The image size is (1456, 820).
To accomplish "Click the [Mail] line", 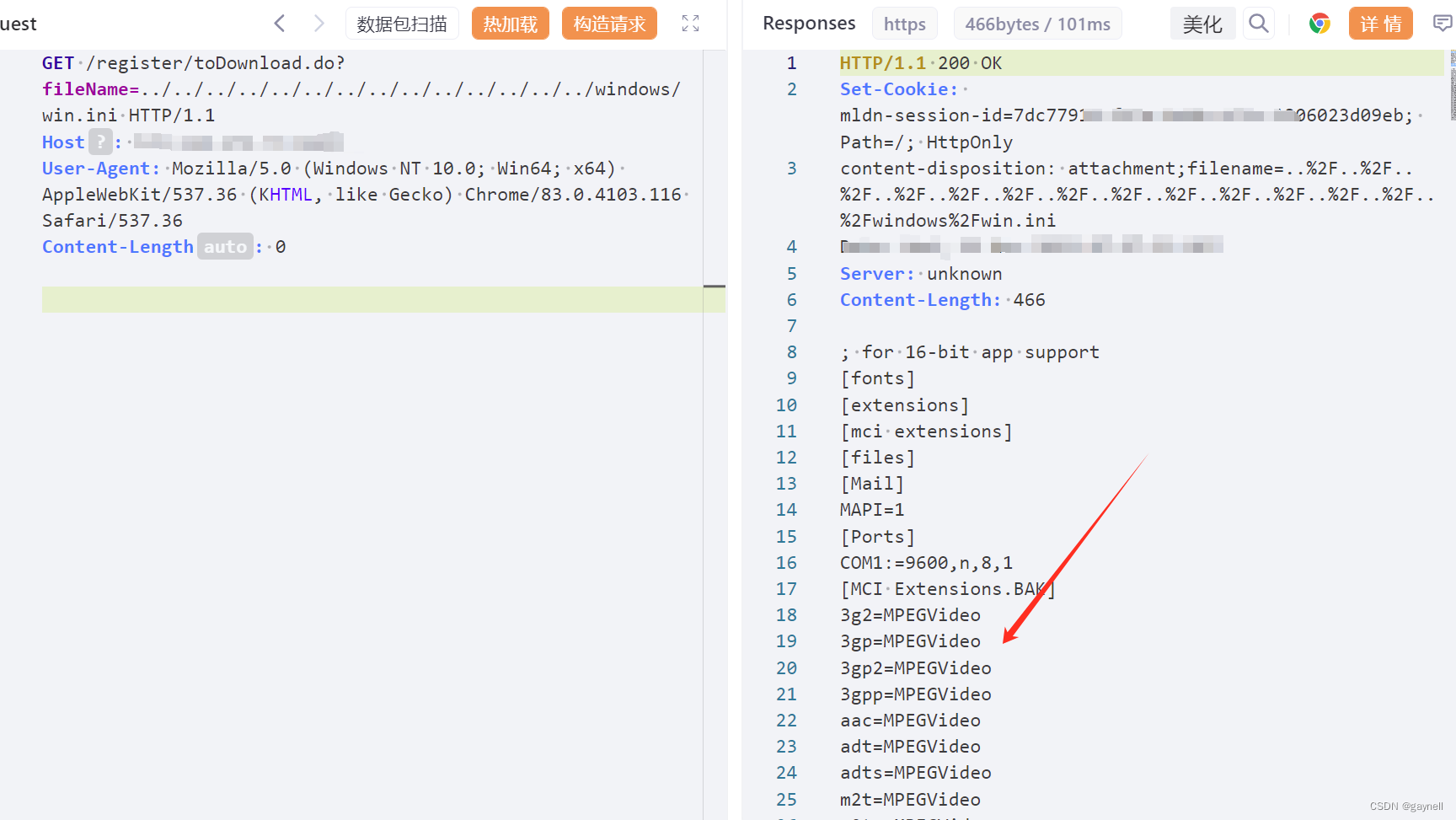I will pos(872,484).
